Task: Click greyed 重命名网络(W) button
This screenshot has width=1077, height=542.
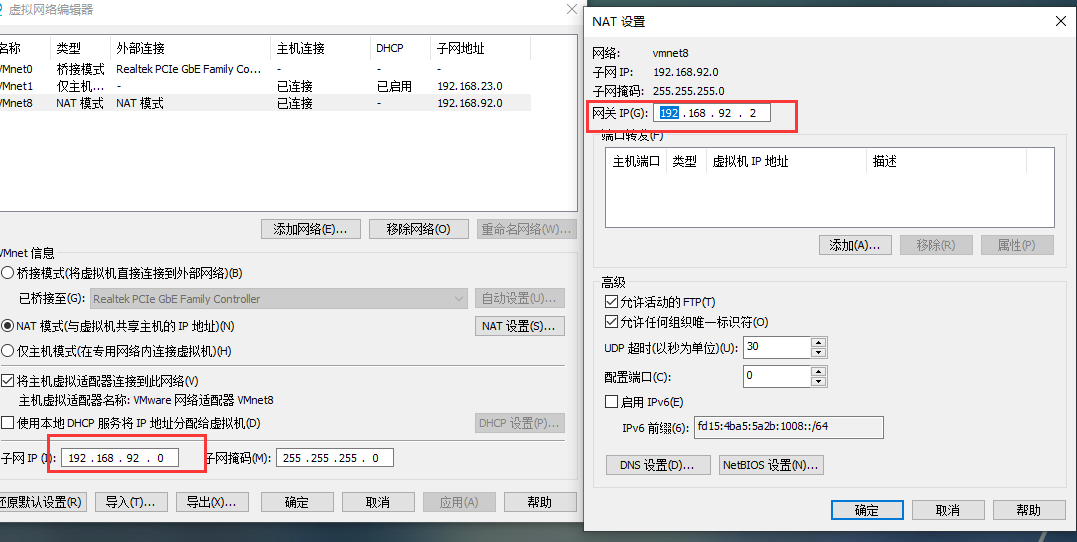Action: pyautogui.click(x=527, y=229)
